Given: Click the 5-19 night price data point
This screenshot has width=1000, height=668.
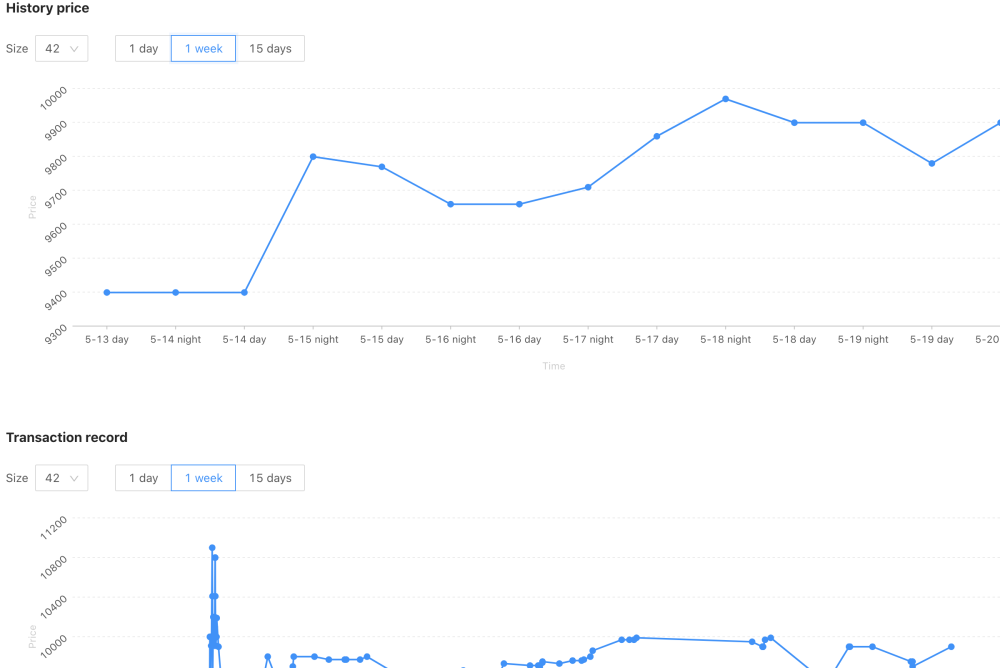Looking at the screenshot, I should click(863, 123).
